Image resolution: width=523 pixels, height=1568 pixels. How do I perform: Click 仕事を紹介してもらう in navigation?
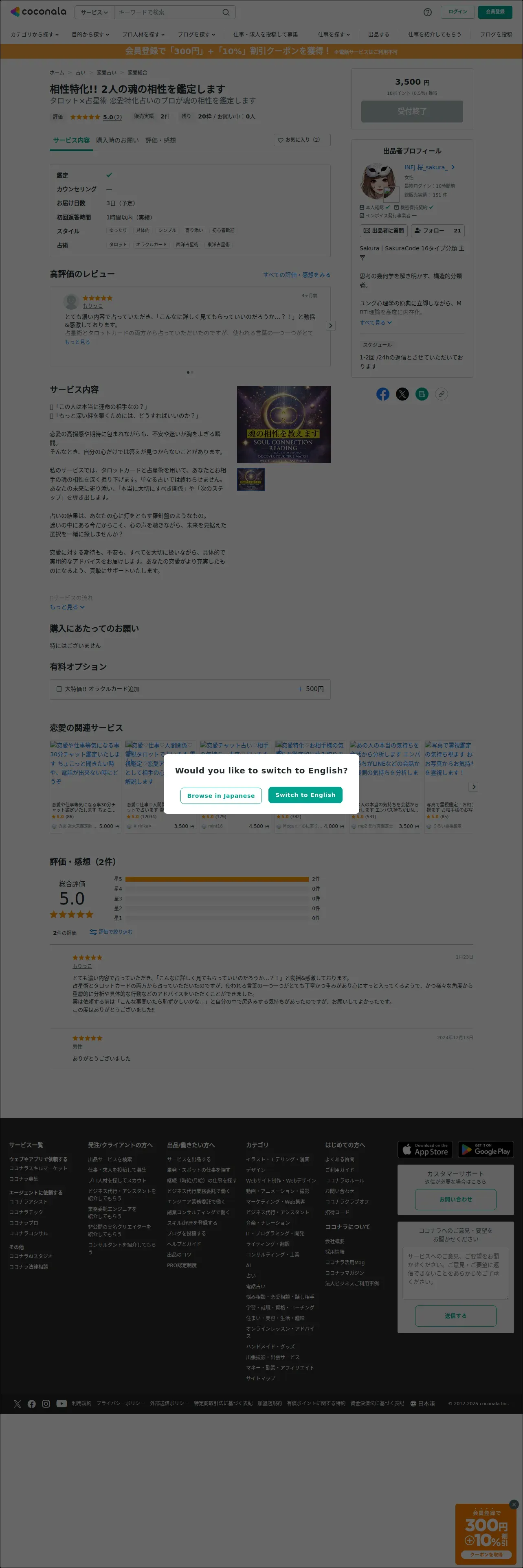[435, 35]
